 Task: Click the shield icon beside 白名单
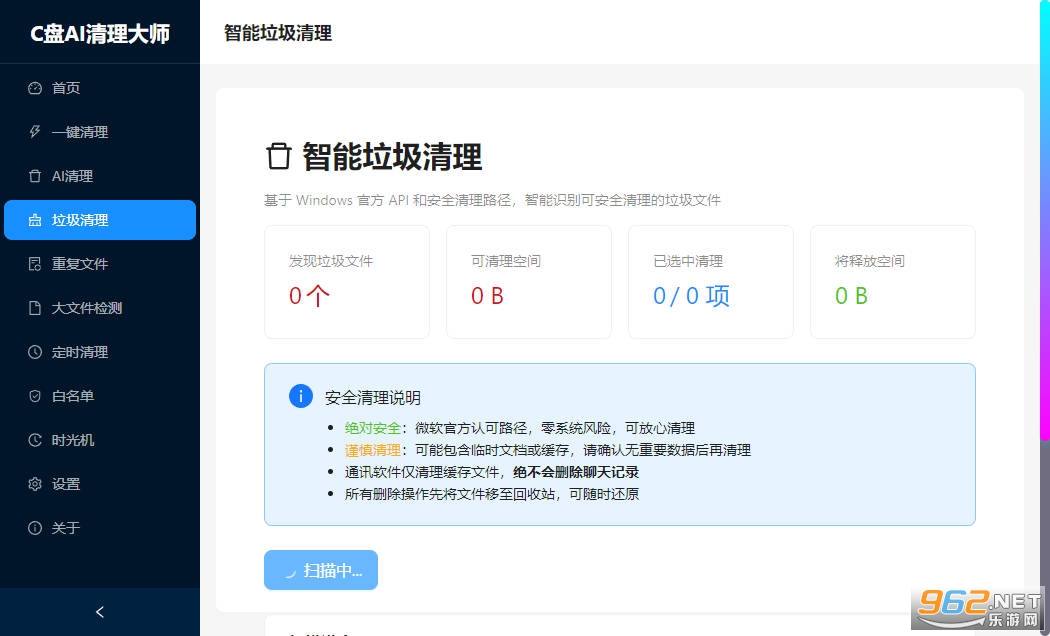point(35,396)
